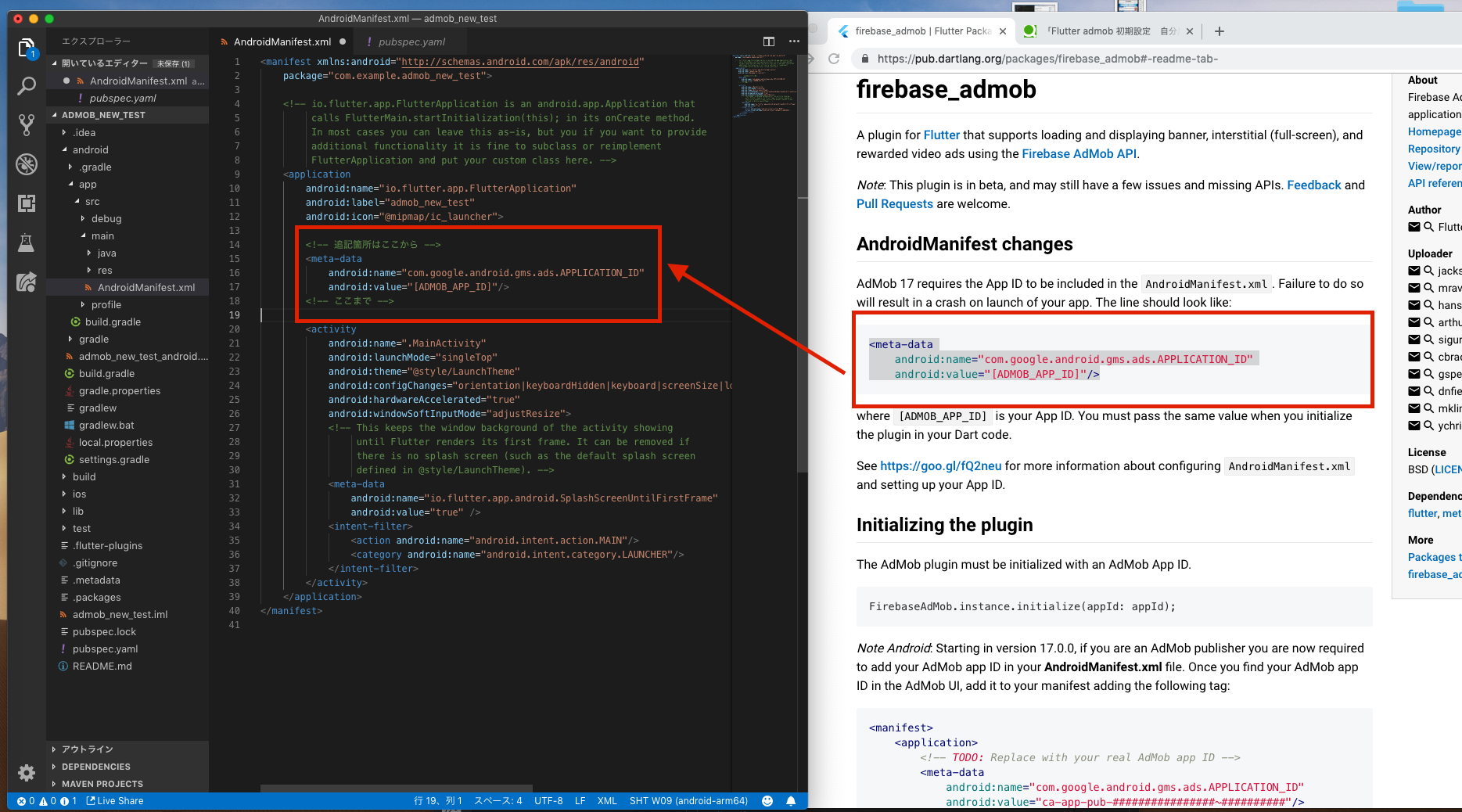Screen dimensions: 1462x812
Task: Open the https://goo.gl/fQ2neu link
Action: click(x=940, y=466)
